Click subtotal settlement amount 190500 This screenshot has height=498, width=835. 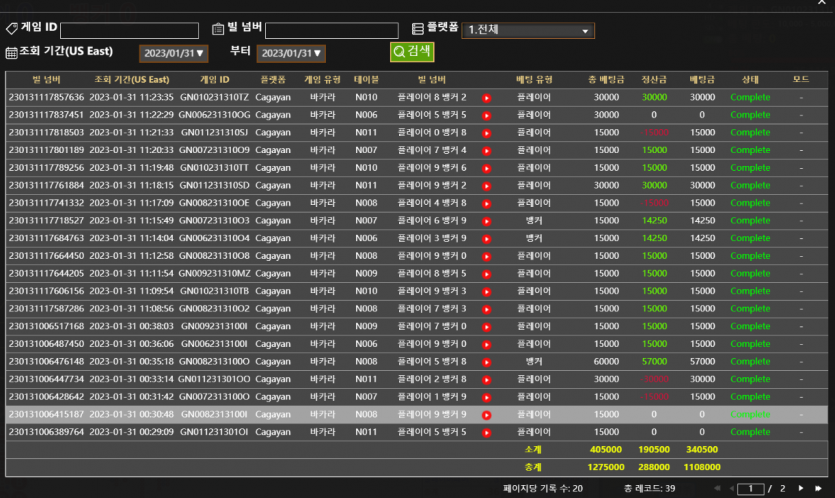(x=654, y=450)
